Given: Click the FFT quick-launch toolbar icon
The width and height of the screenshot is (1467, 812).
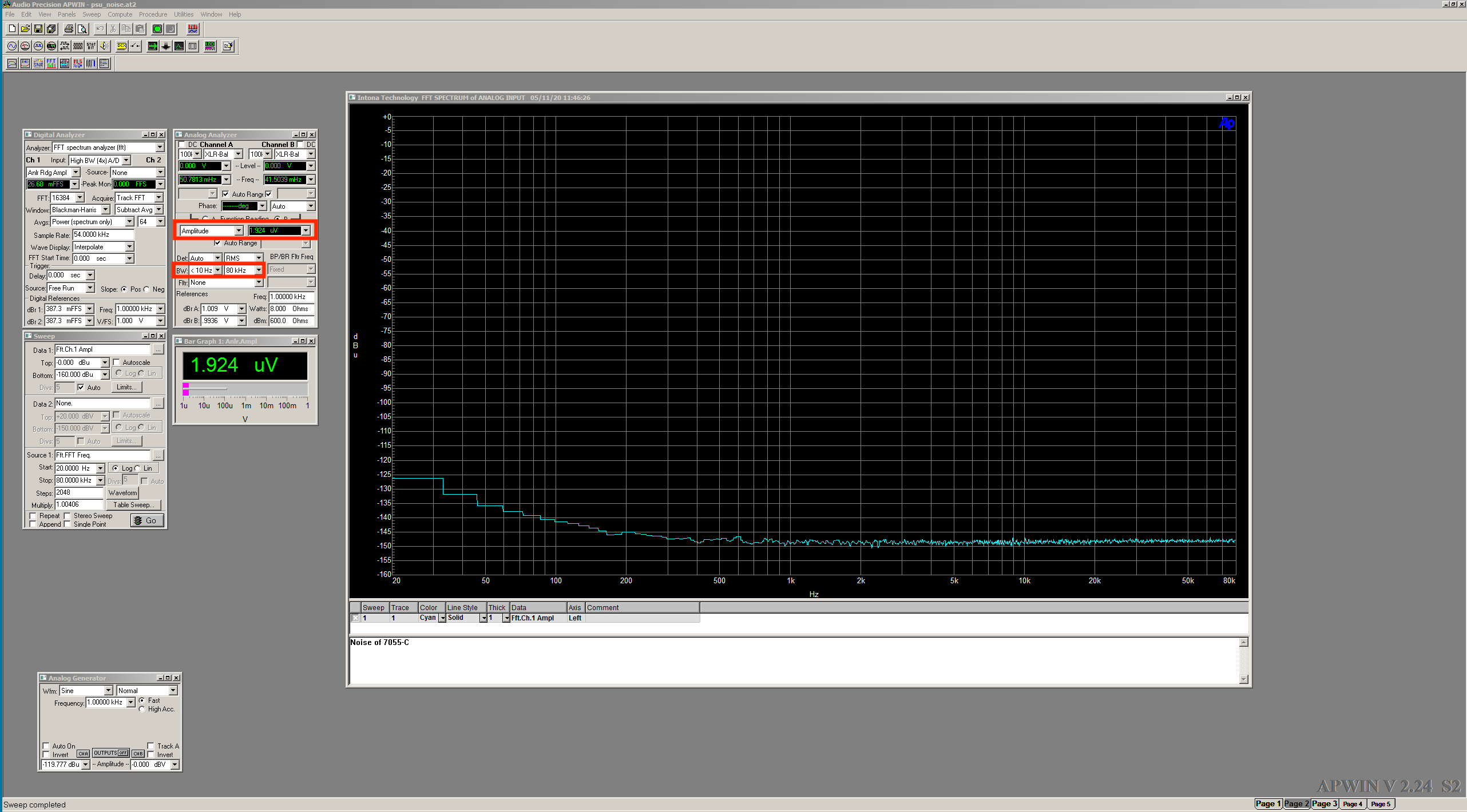Looking at the screenshot, I should coord(51,63).
